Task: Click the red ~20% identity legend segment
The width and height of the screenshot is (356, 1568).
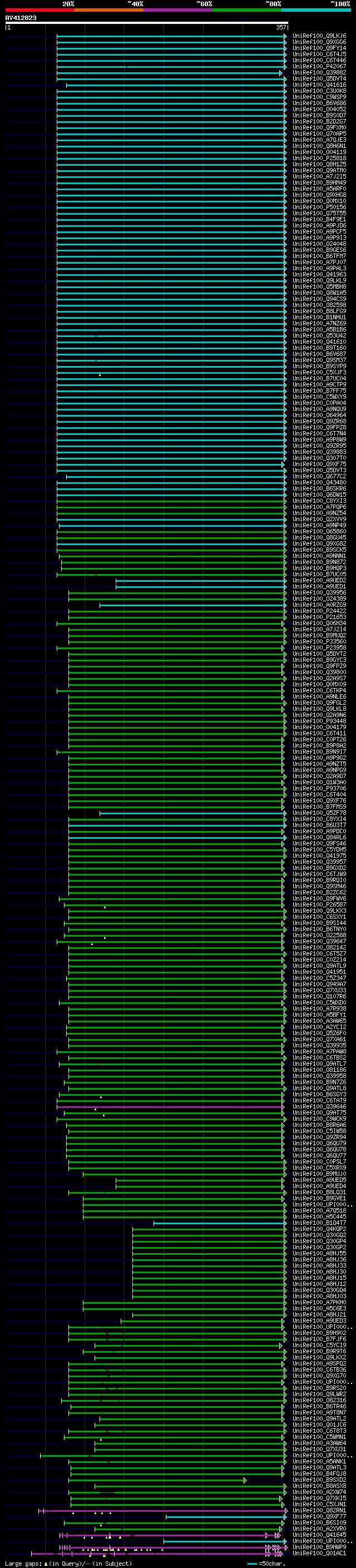Action: (39, 10)
